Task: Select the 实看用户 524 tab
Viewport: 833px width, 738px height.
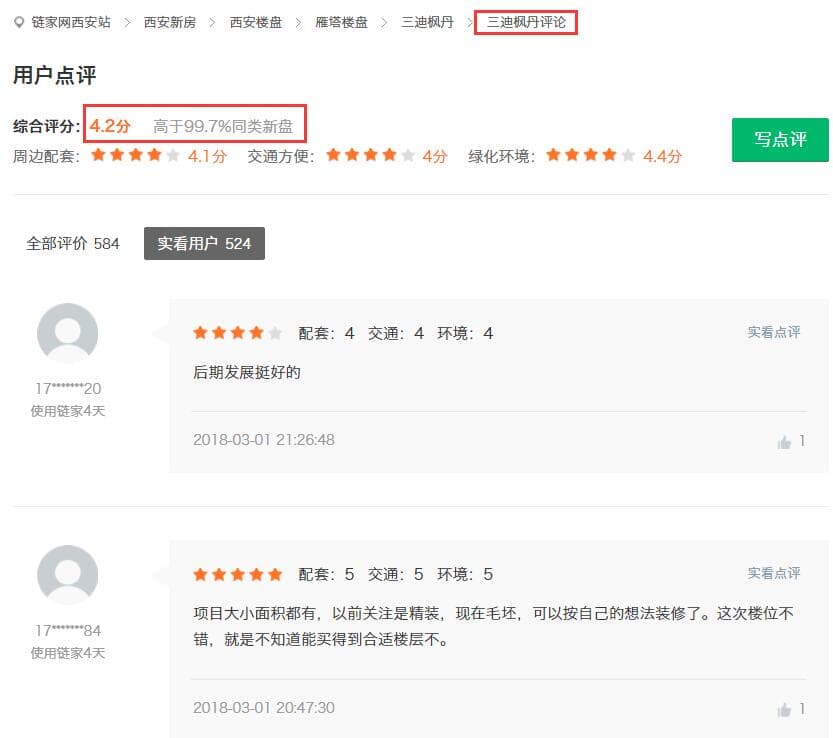Action: (x=204, y=243)
